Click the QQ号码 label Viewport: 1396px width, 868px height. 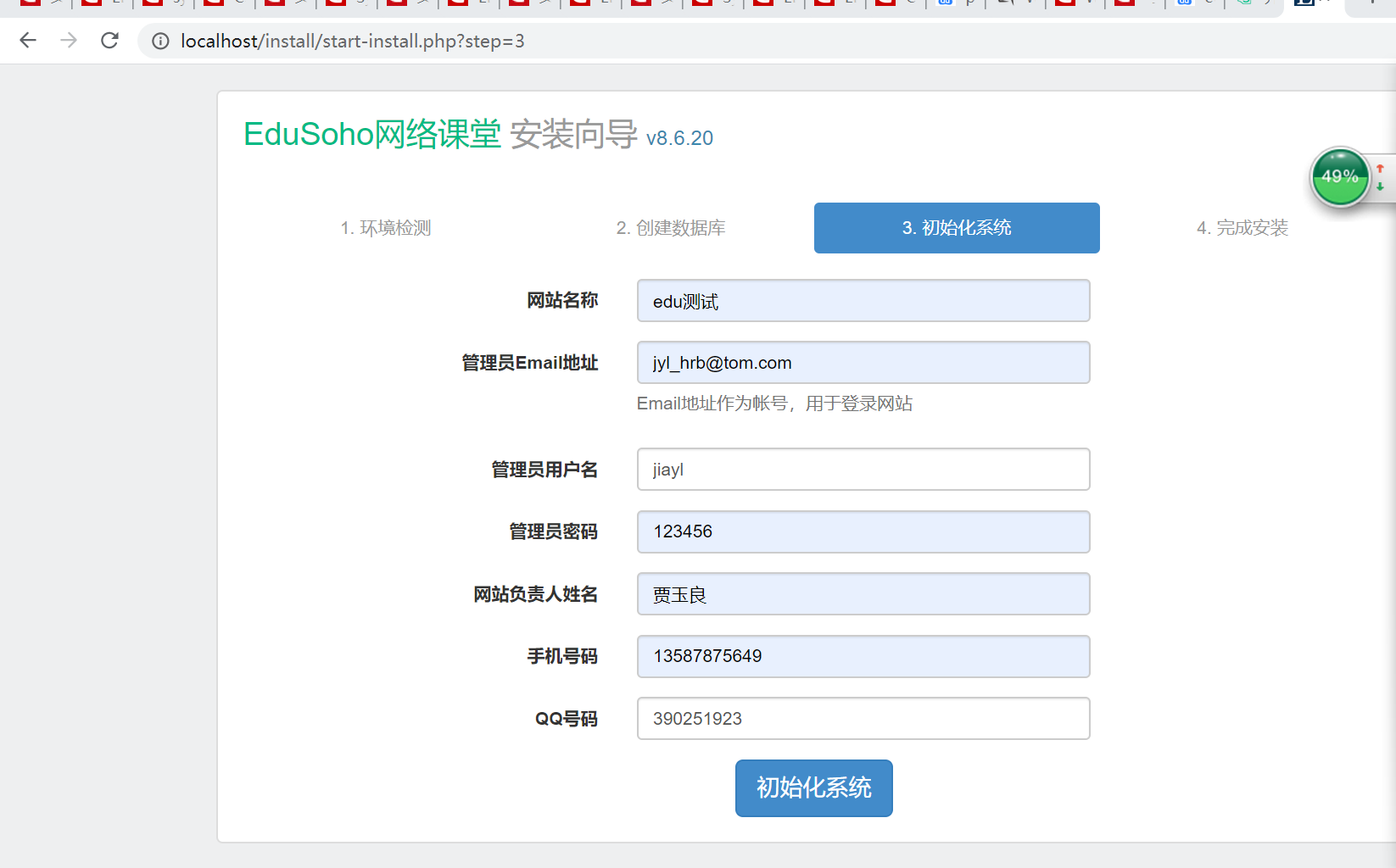point(566,719)
